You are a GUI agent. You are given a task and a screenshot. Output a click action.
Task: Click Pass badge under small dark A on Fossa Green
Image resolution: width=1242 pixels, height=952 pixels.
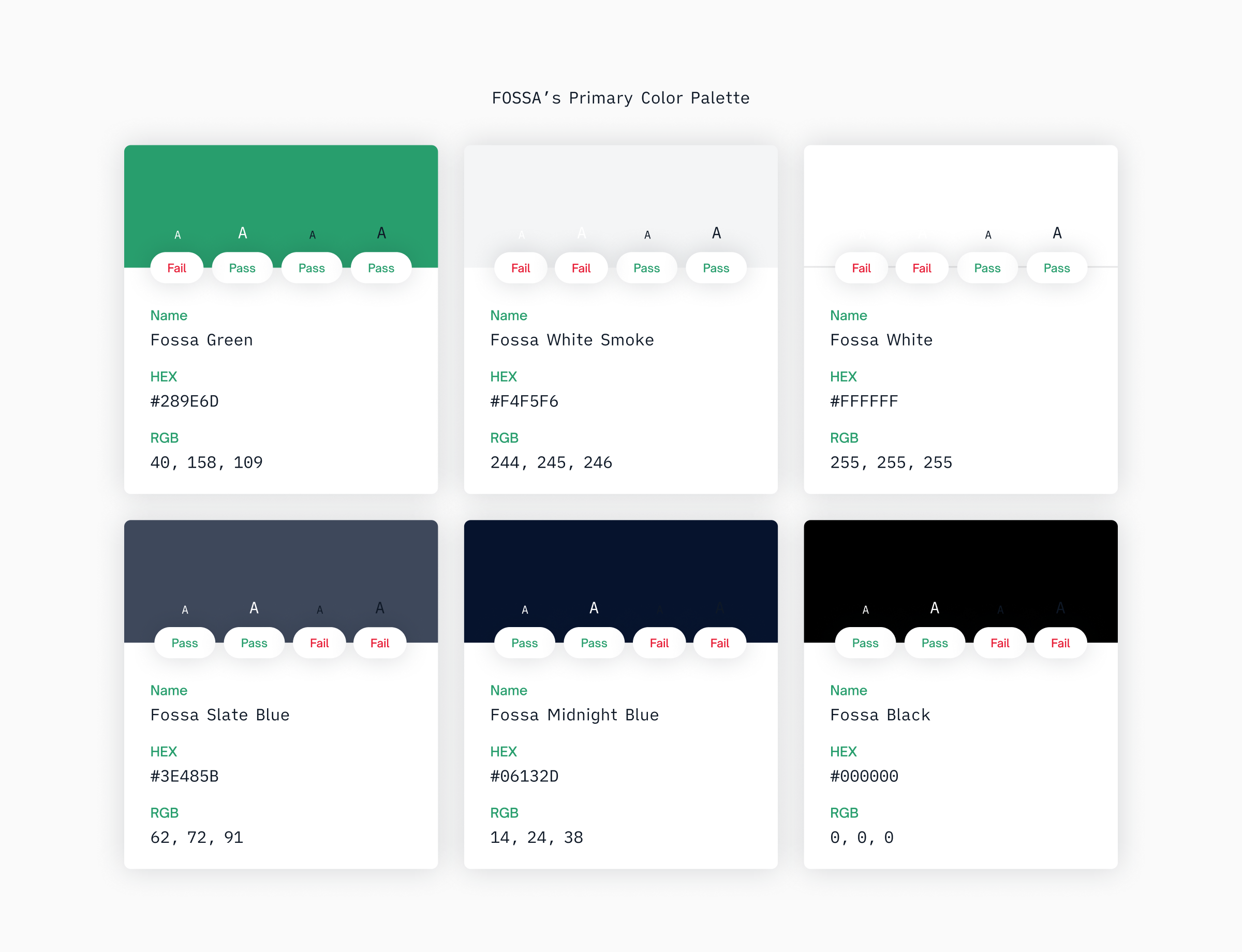(312, 268)
